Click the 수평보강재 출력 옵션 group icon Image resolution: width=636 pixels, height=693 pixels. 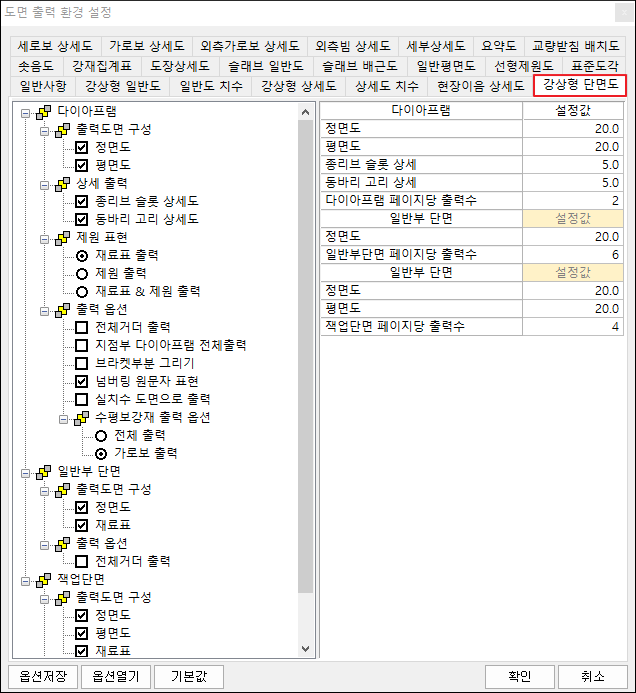(81, 418)
